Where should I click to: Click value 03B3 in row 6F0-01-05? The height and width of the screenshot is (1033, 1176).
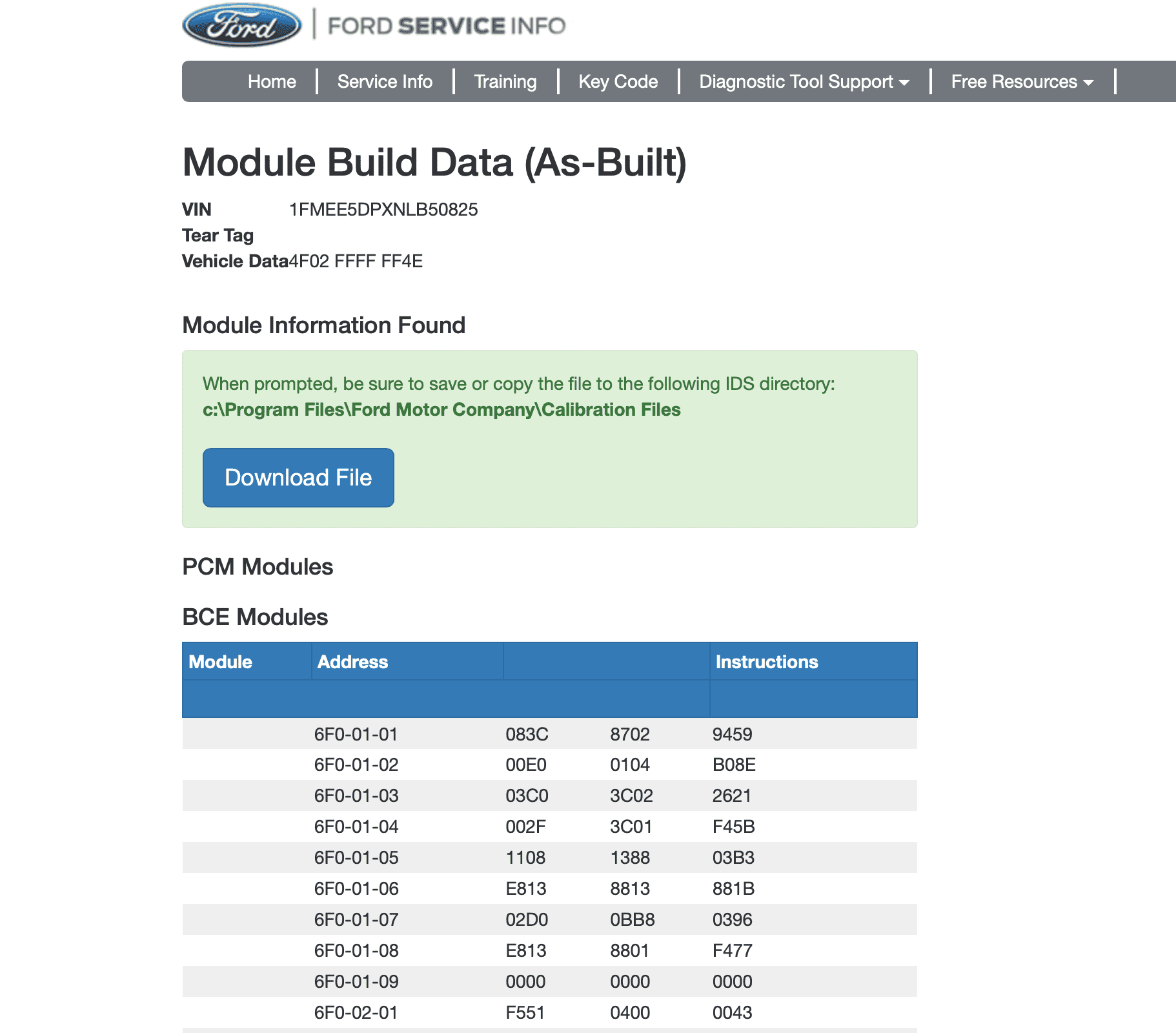click(733, 858)
